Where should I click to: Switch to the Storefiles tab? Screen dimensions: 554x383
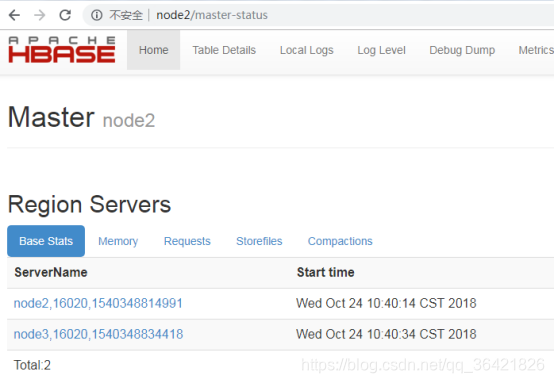click(x=259, y=241)
